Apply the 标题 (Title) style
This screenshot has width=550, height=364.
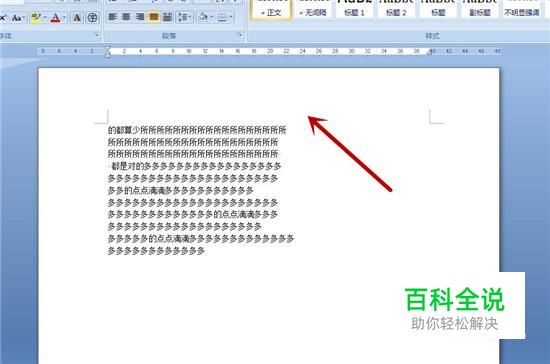(x=438, y=9)
